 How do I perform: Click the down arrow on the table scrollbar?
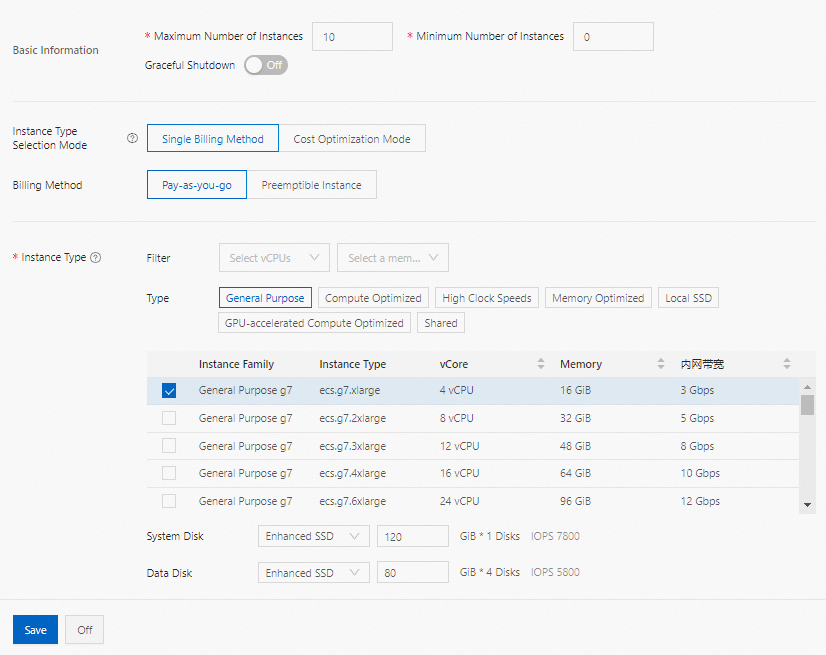pyautogui.click(x=808, y=504)
